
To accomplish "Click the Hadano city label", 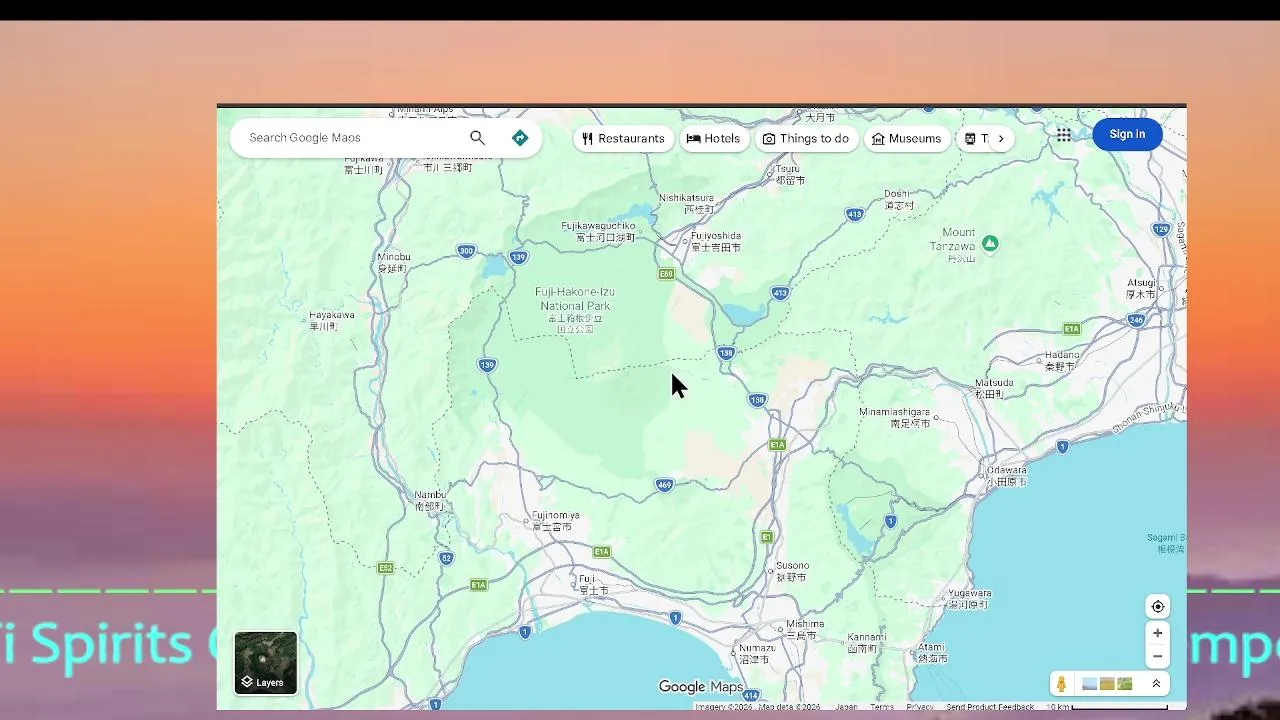I will tap(1060, 360).
